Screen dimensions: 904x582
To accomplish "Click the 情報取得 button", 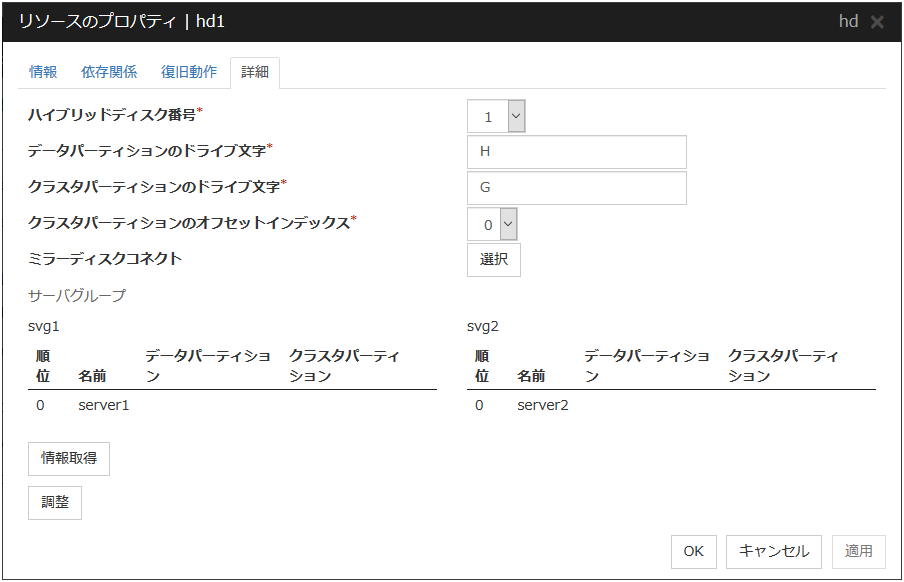I will [69, 458].
